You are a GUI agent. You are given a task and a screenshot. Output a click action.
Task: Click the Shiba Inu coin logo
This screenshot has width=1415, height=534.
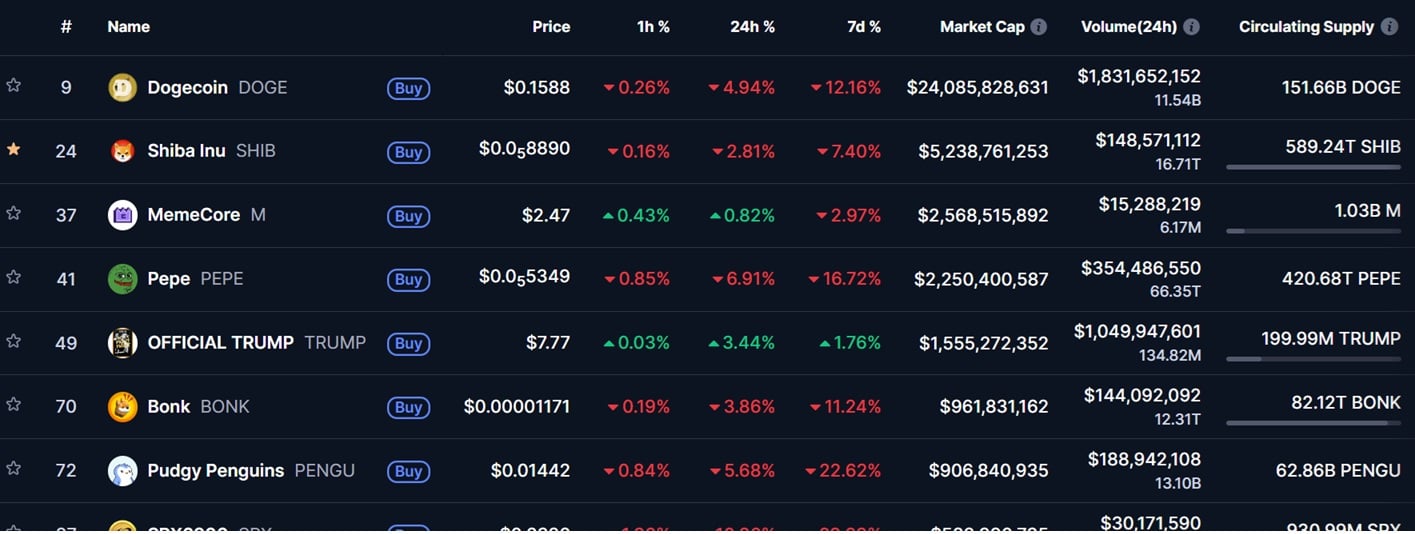coord(122,151)
